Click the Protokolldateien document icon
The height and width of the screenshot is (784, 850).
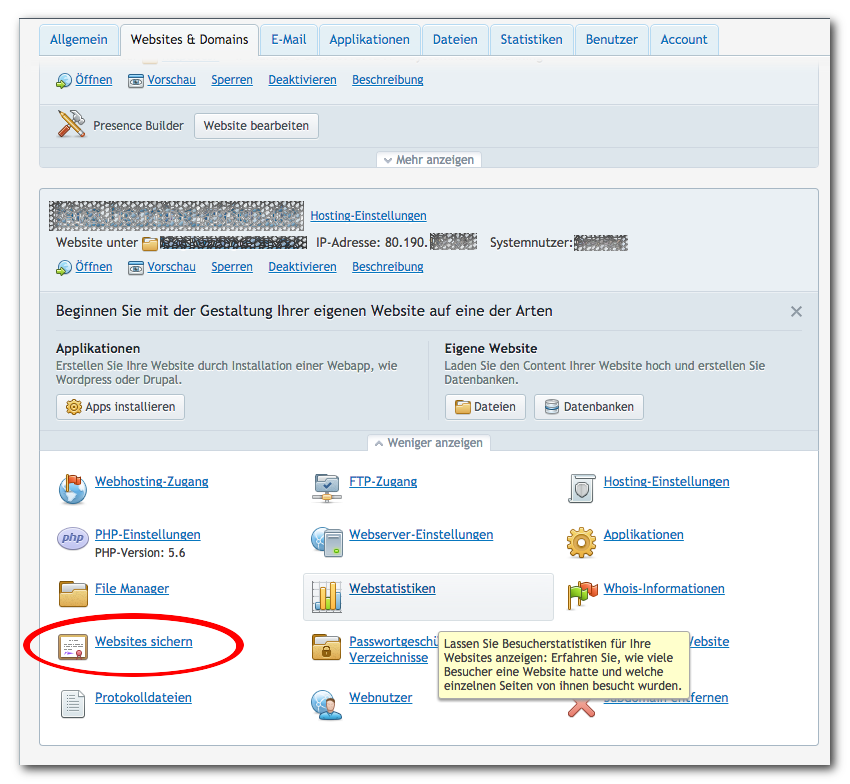(x=73, y=703)
